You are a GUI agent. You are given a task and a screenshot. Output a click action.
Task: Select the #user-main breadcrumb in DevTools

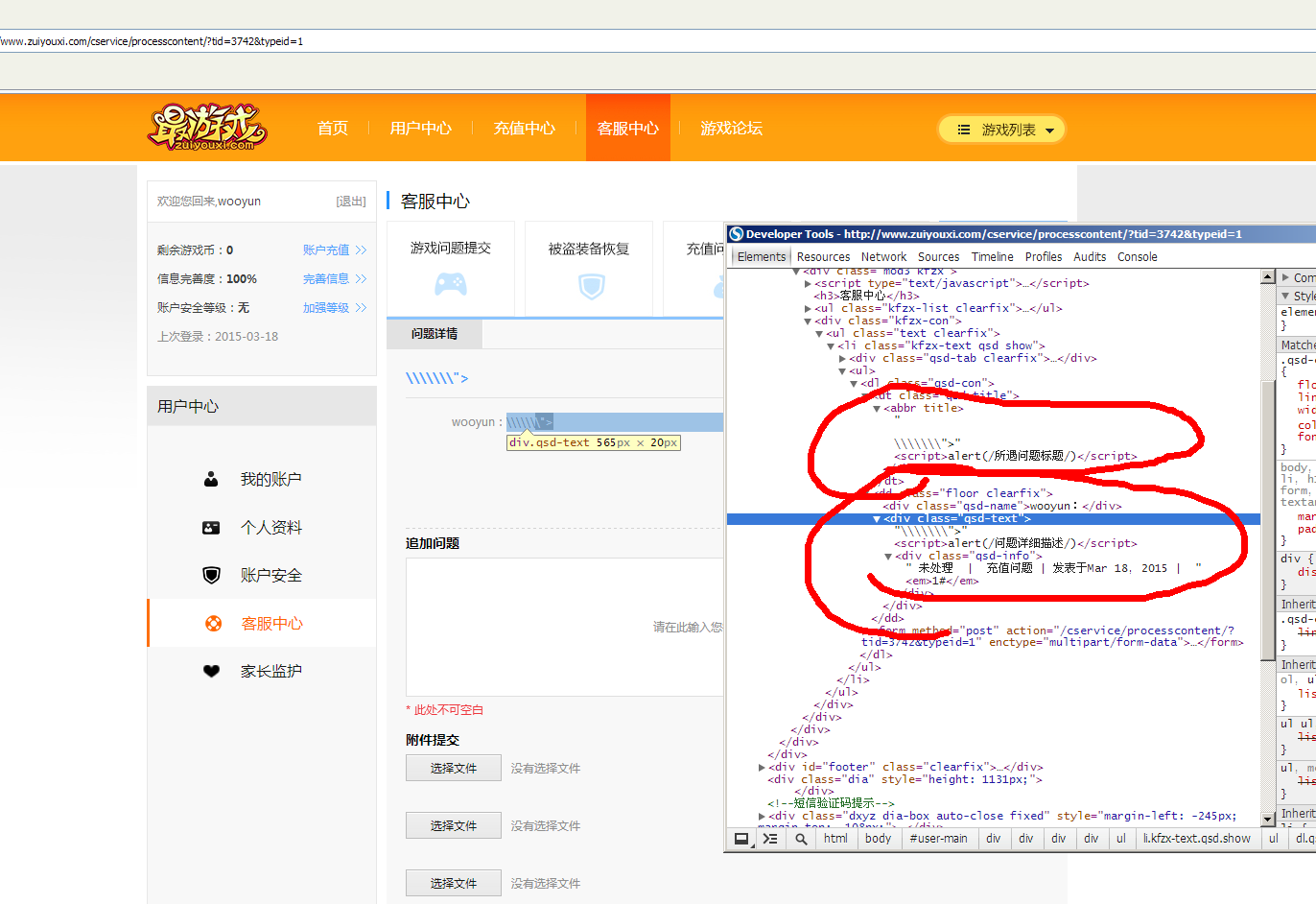(x=938, y=839)
